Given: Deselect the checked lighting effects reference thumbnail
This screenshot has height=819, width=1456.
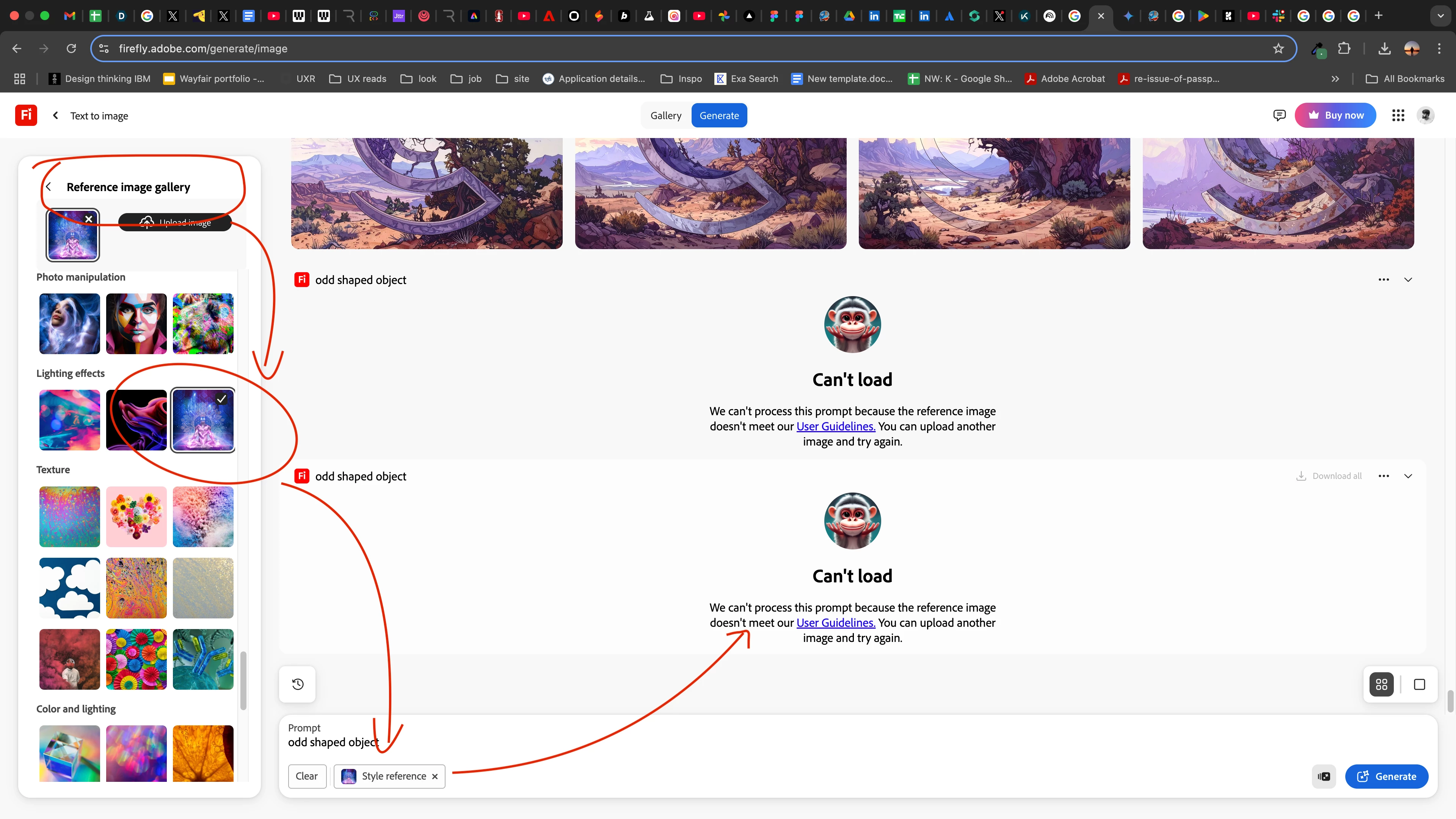Looking at the screenshot, I should [203, 420].
